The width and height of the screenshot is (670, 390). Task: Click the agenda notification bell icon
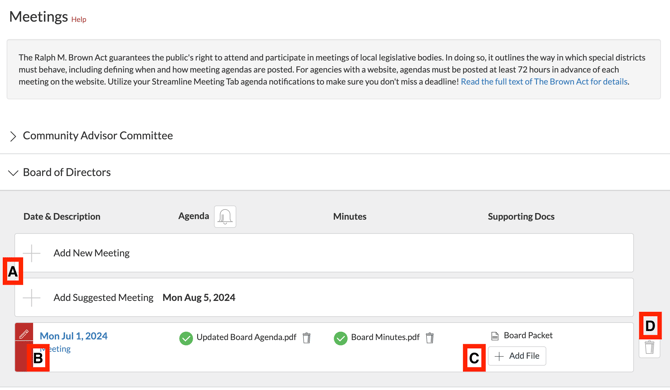click(225, 217)
